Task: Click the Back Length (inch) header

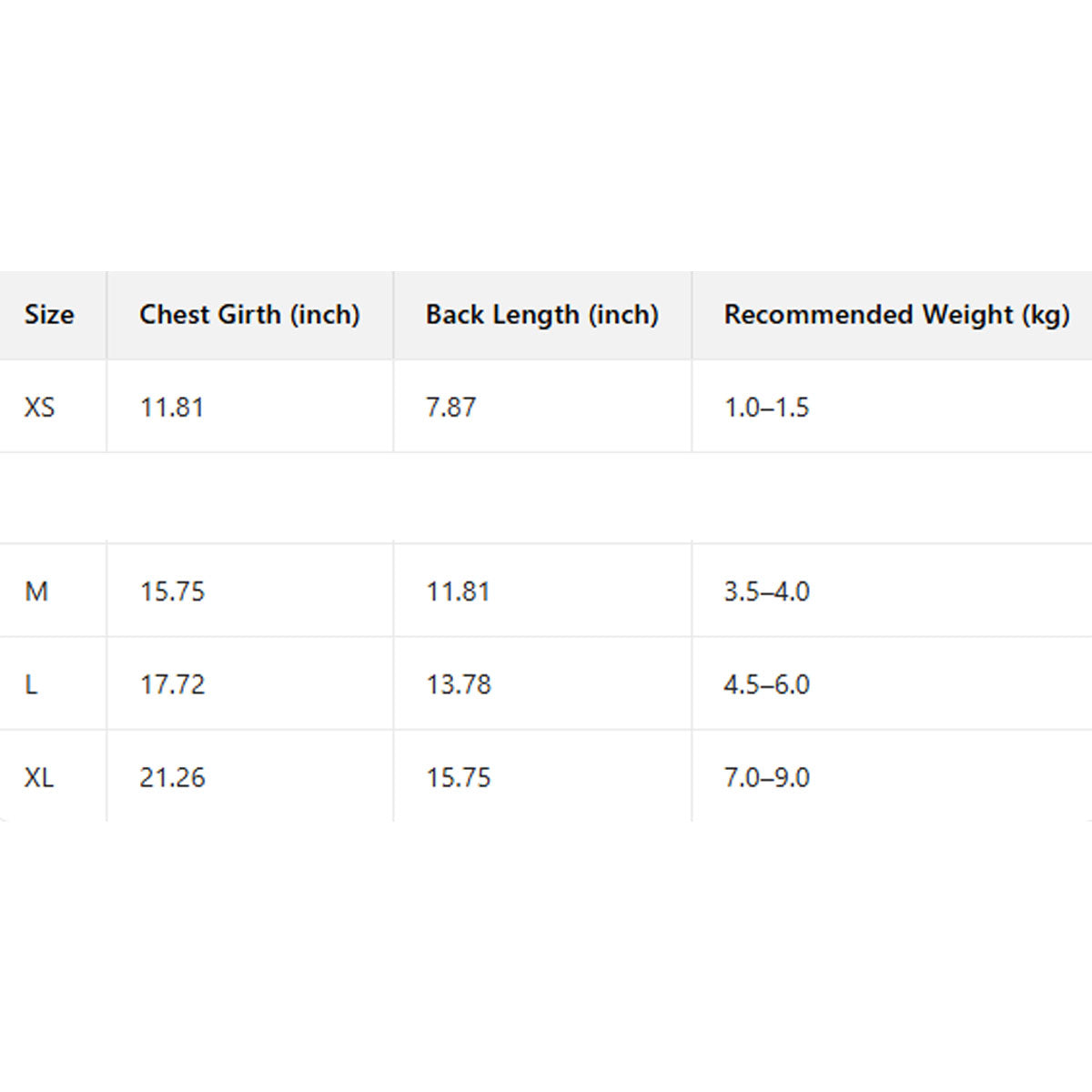Action: (541, 315)
